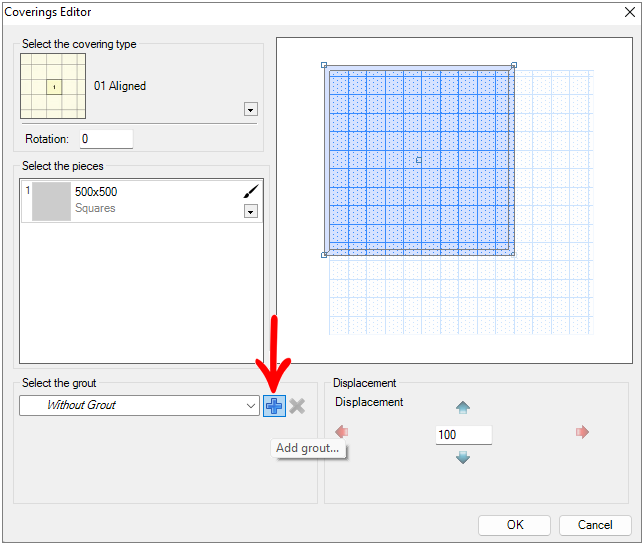Click the Squares label under the 500x500 piece

(95, 208)
